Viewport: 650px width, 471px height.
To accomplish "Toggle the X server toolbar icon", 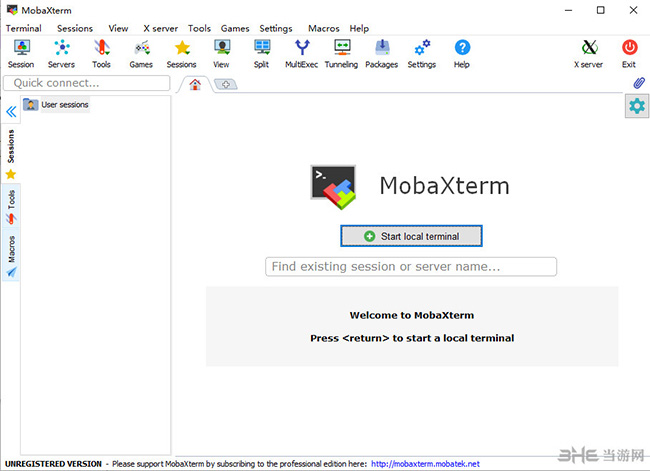I will click(x=589, y=53).
